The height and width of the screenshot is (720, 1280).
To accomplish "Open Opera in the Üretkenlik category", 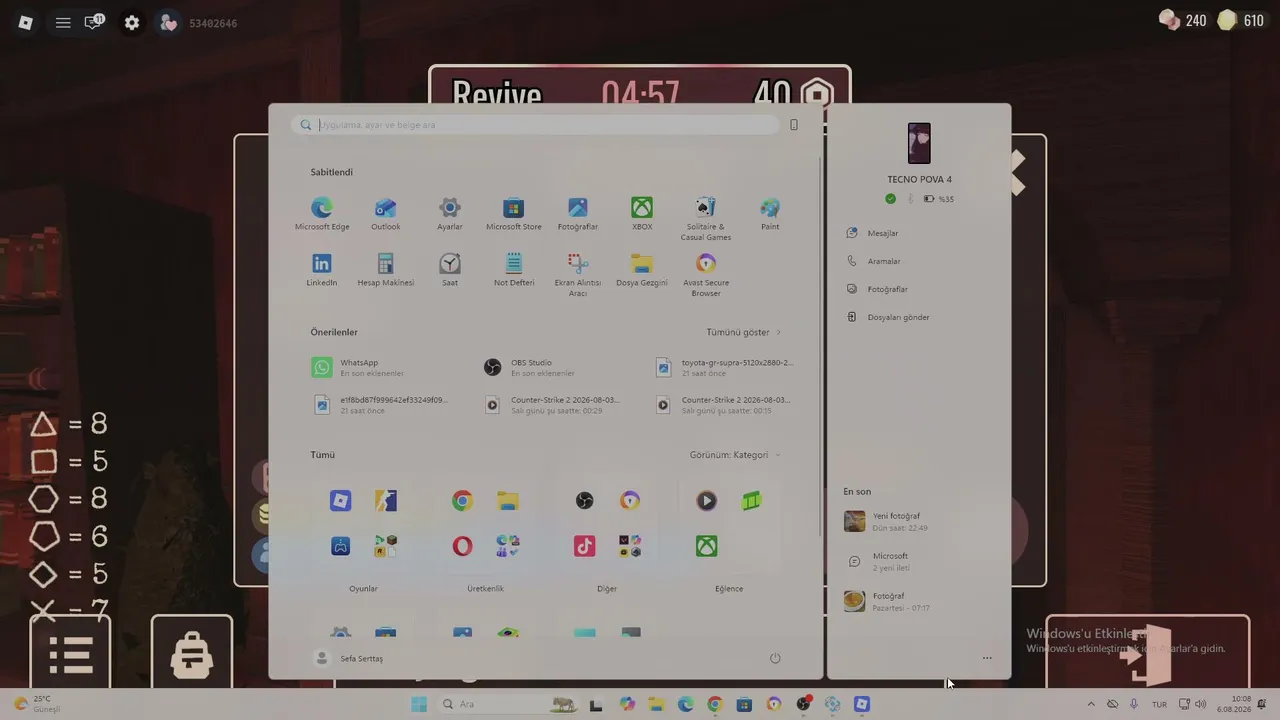I will tap(462, 546).
